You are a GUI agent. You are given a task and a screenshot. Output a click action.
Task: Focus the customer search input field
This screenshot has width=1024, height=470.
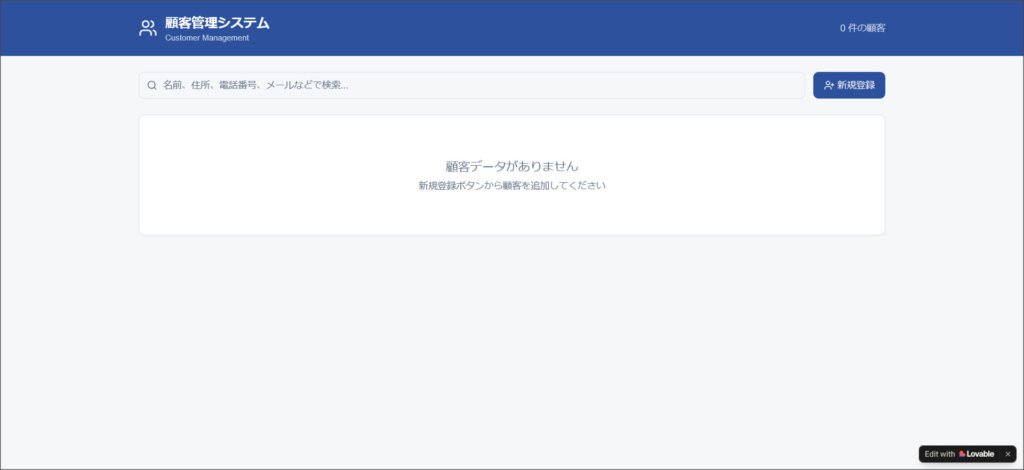472,86
